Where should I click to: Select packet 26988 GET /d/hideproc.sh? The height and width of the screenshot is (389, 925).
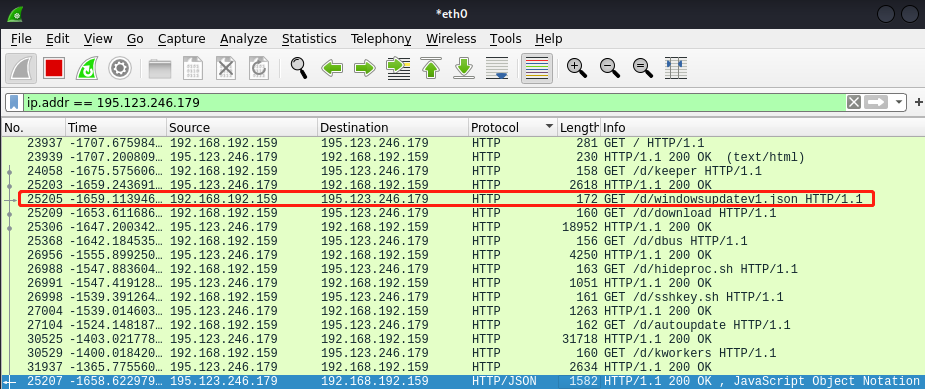[x=462, y=269]
